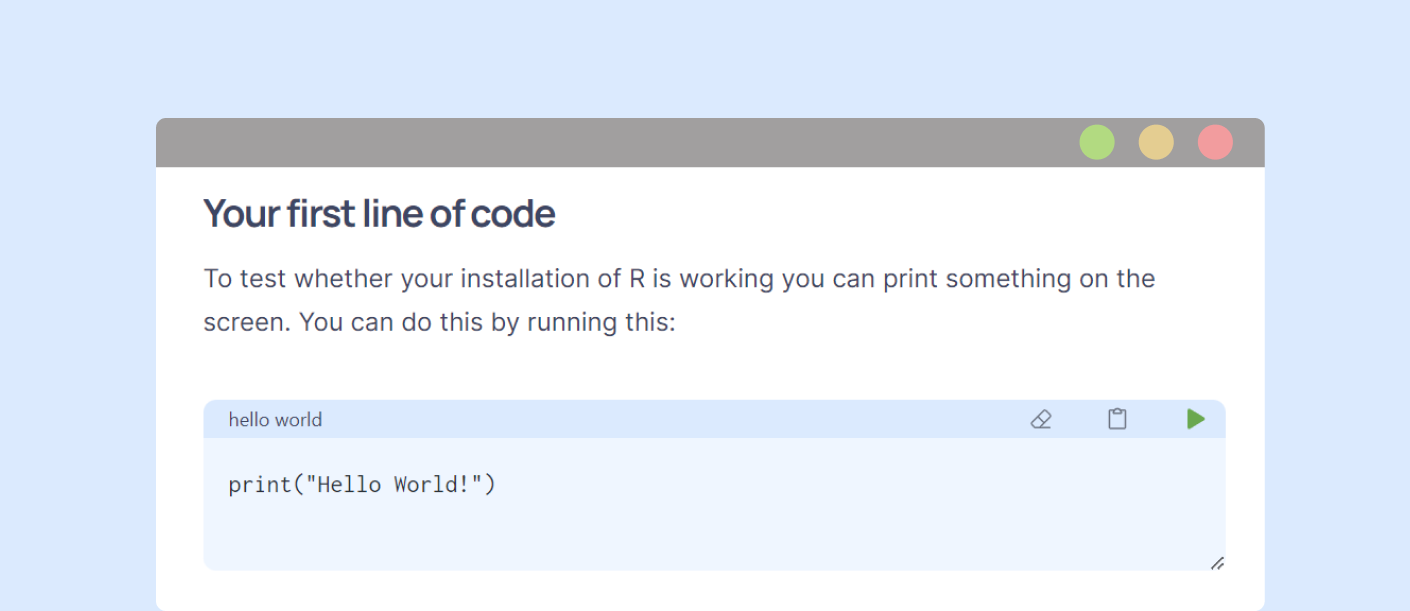Select the "Your first line of code" heading
The width and height of the screenshot is (1410, 611).
coord(379,213)
